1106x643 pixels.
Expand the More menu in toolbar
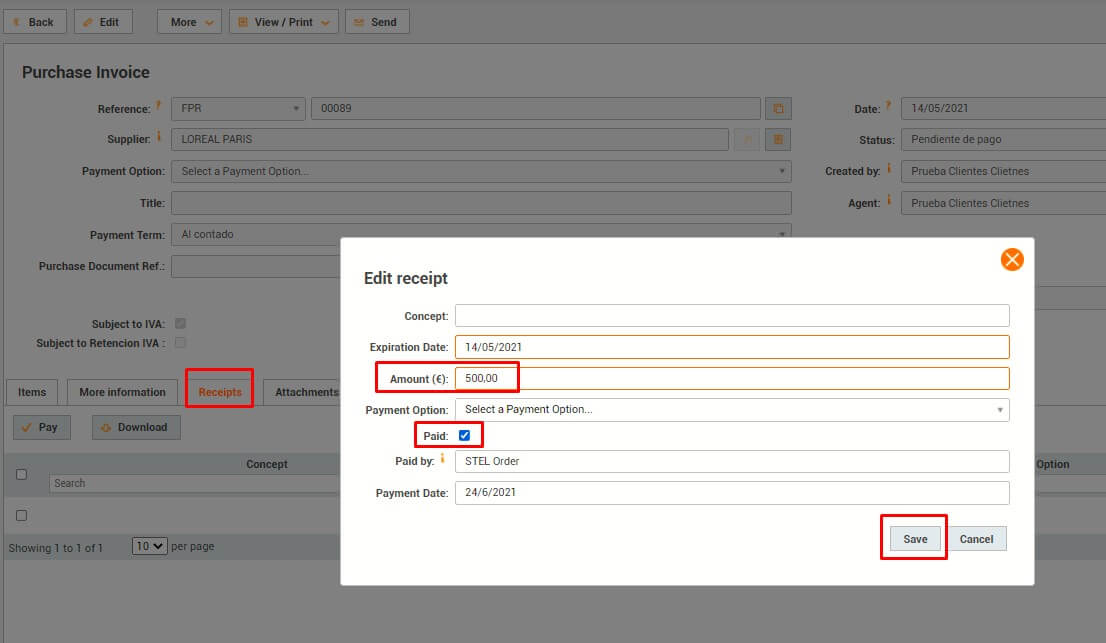click(189, 22)
